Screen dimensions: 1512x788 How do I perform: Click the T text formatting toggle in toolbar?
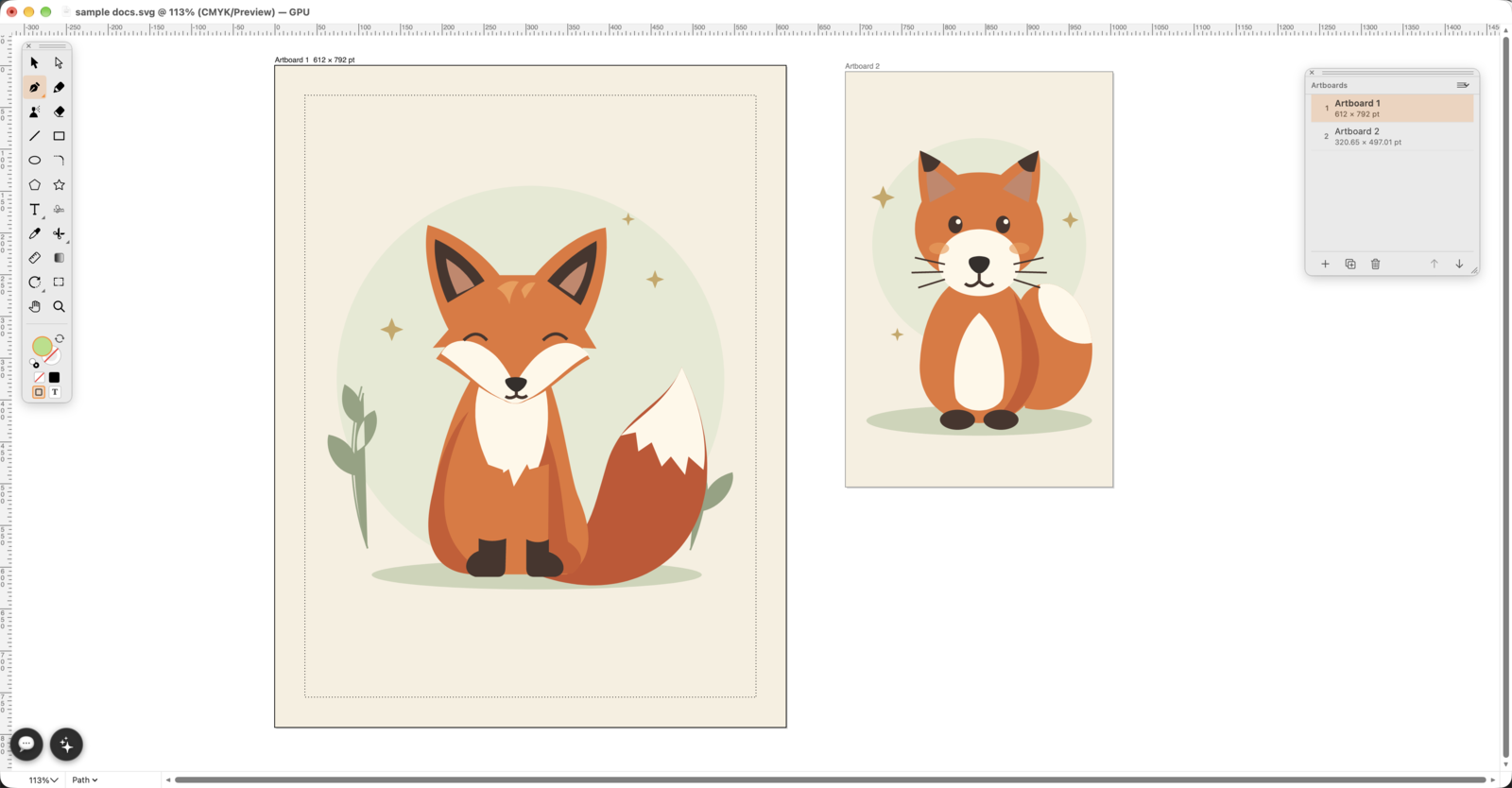point(55,392)
